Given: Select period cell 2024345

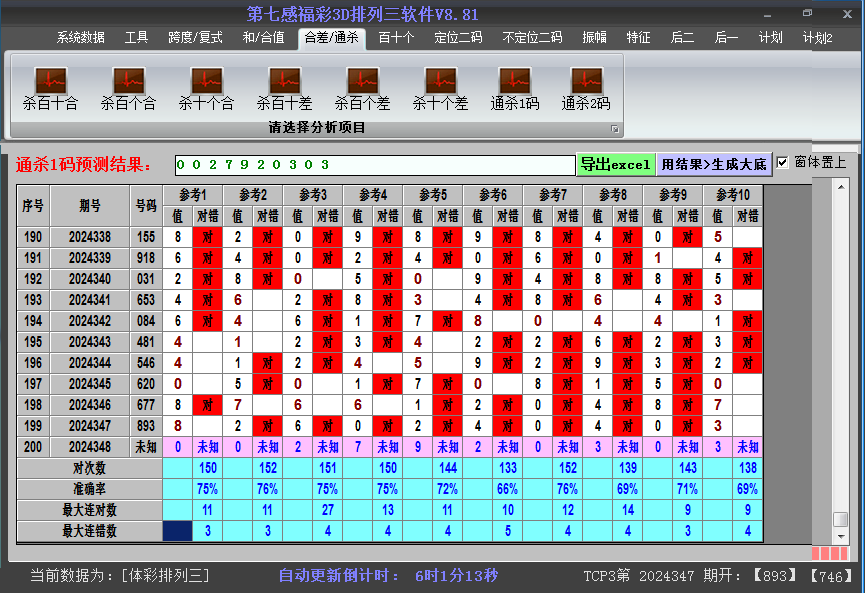Looking at the screenshot, I should (x=90, y=384).
